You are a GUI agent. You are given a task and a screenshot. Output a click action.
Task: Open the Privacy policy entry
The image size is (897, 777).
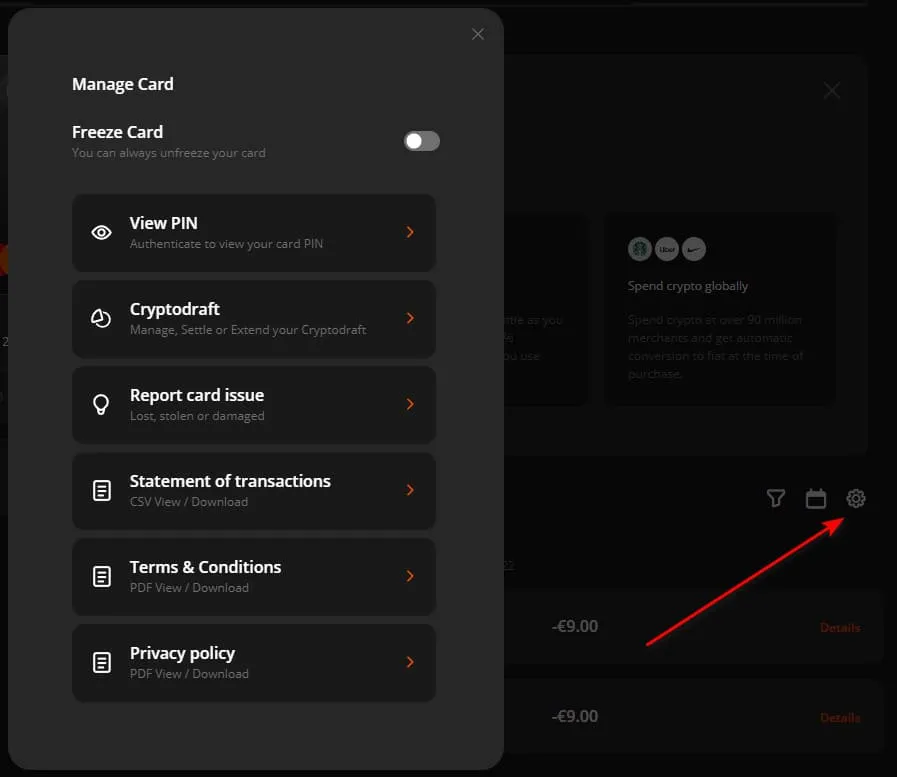point(254,663)
